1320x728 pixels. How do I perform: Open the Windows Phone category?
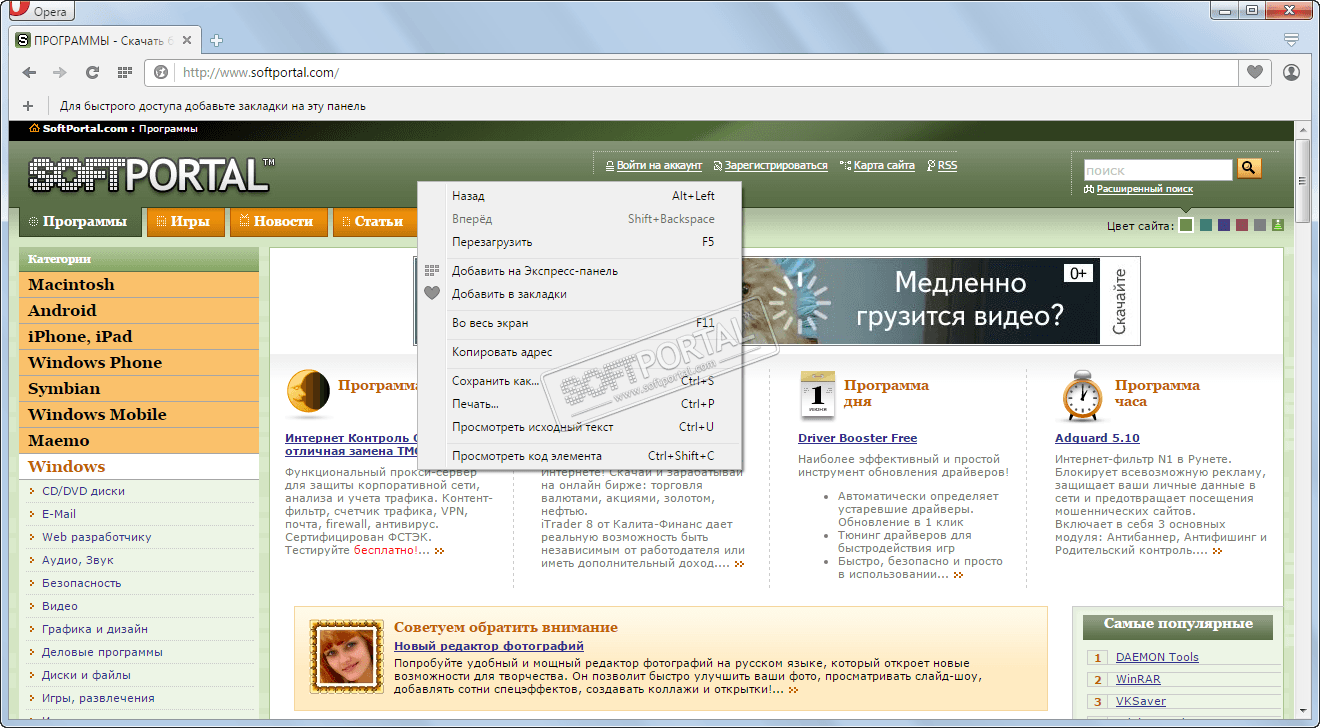(139, 363)
